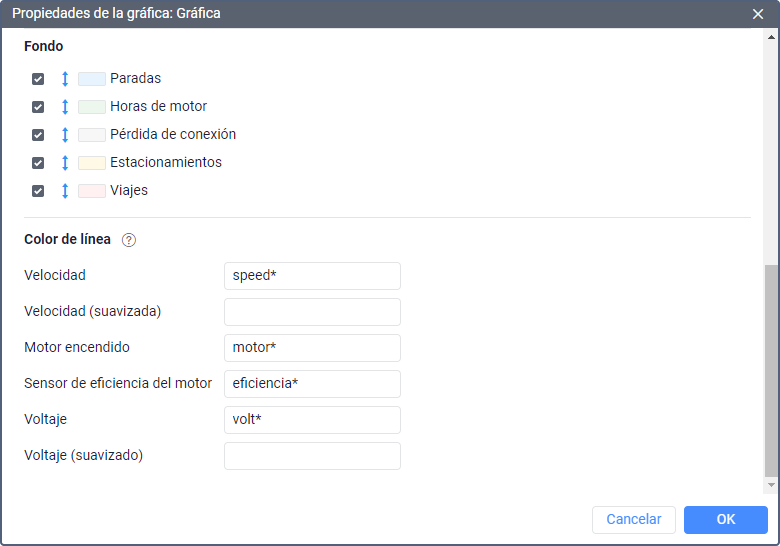The image size is (780, 546).
Task: Disable the Pérdida de conexión checkbox
Action: [x=38, y=135]
